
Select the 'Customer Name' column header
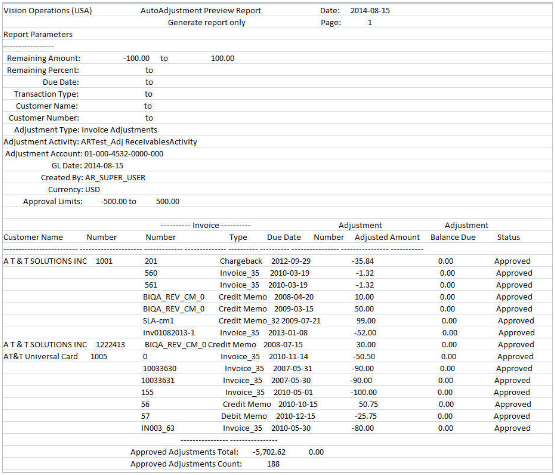(x=33, y=238)
